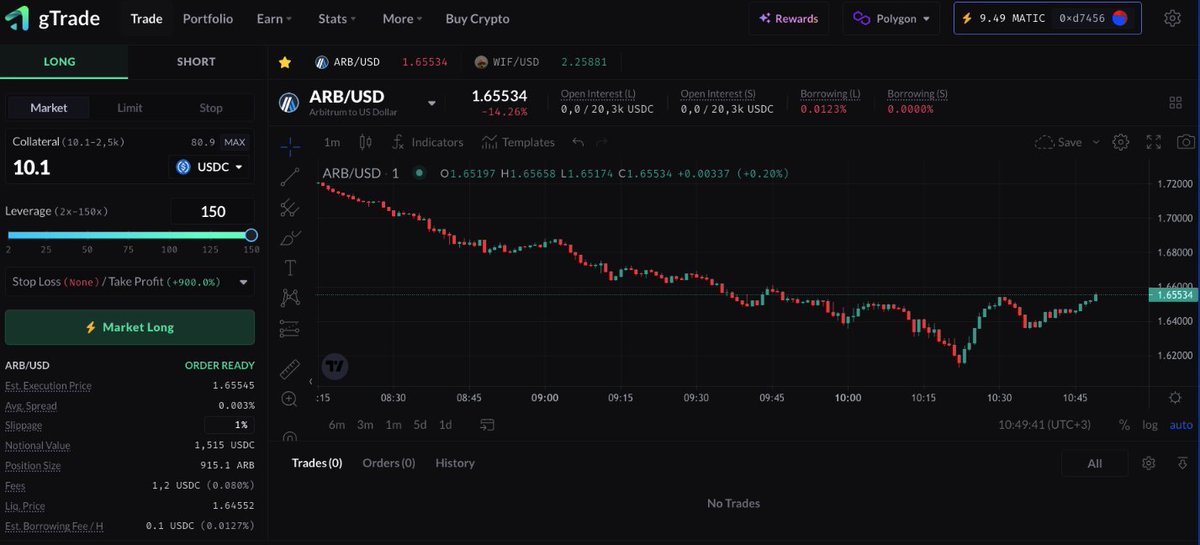Viewport: 1200px width, 545px height.
Task: Select the chart zoom-in tool
Action: coord(290,399)
